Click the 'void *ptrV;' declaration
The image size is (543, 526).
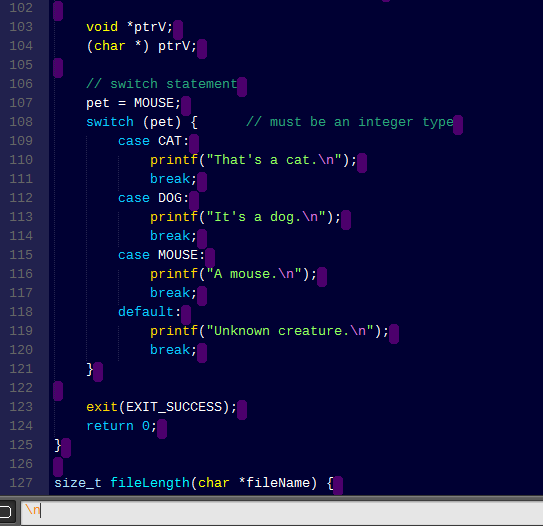pyautogui.click(x=129, y=27)
